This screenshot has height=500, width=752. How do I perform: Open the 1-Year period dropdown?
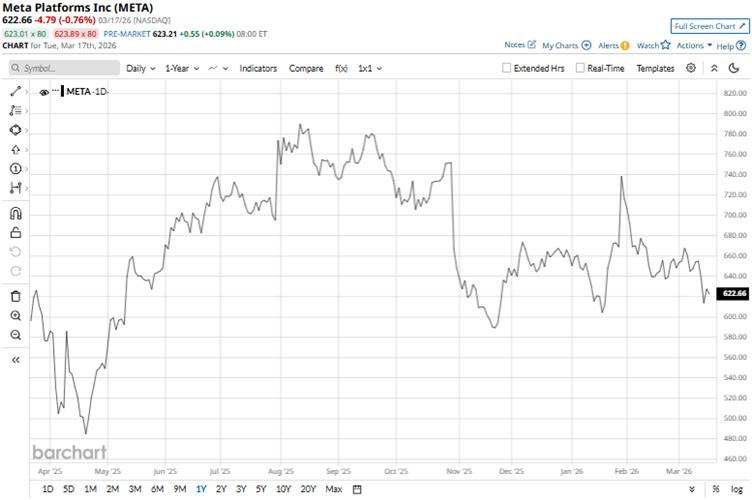pos(182,69)
